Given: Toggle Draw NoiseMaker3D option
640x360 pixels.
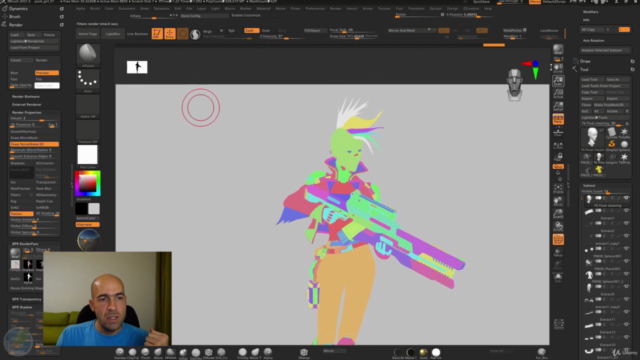Looking at the screenshot, I should click(34, 144).
